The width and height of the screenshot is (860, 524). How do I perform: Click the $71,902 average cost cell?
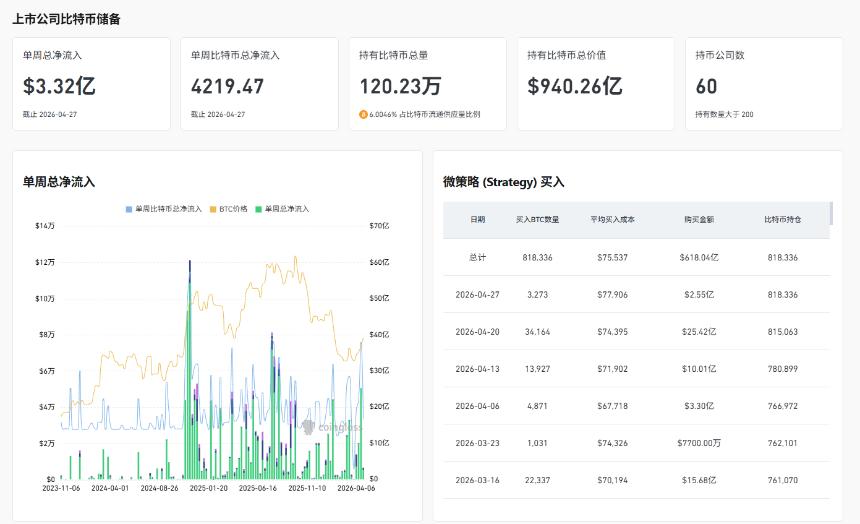tap(612, 369)
